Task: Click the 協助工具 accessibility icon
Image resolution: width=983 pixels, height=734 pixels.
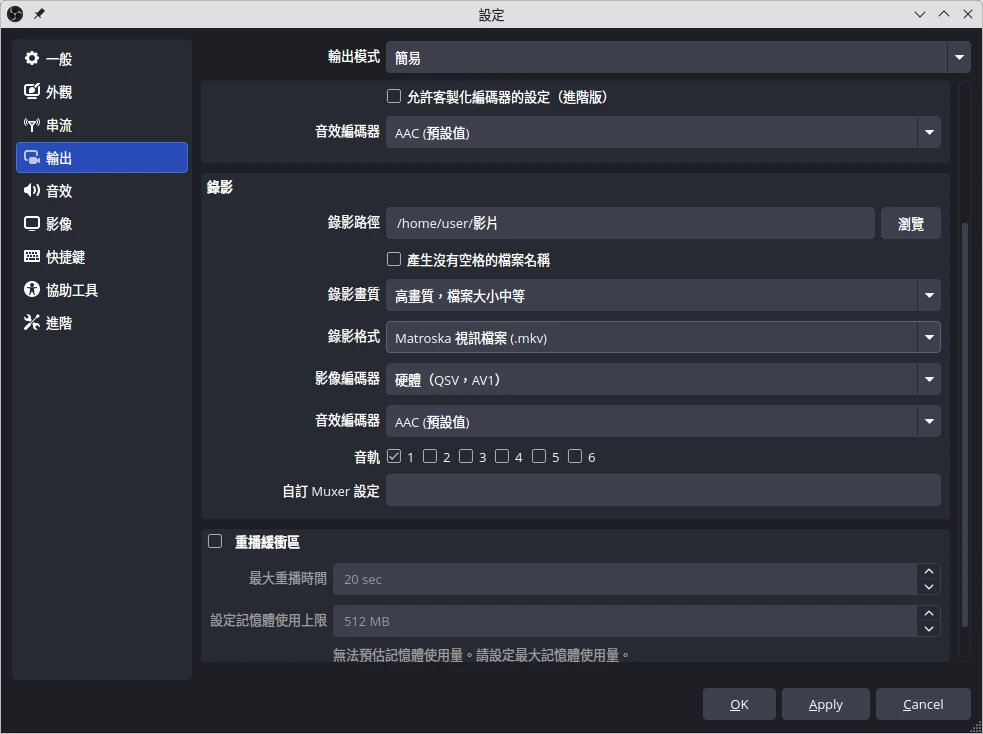Action: pos(32,290)
